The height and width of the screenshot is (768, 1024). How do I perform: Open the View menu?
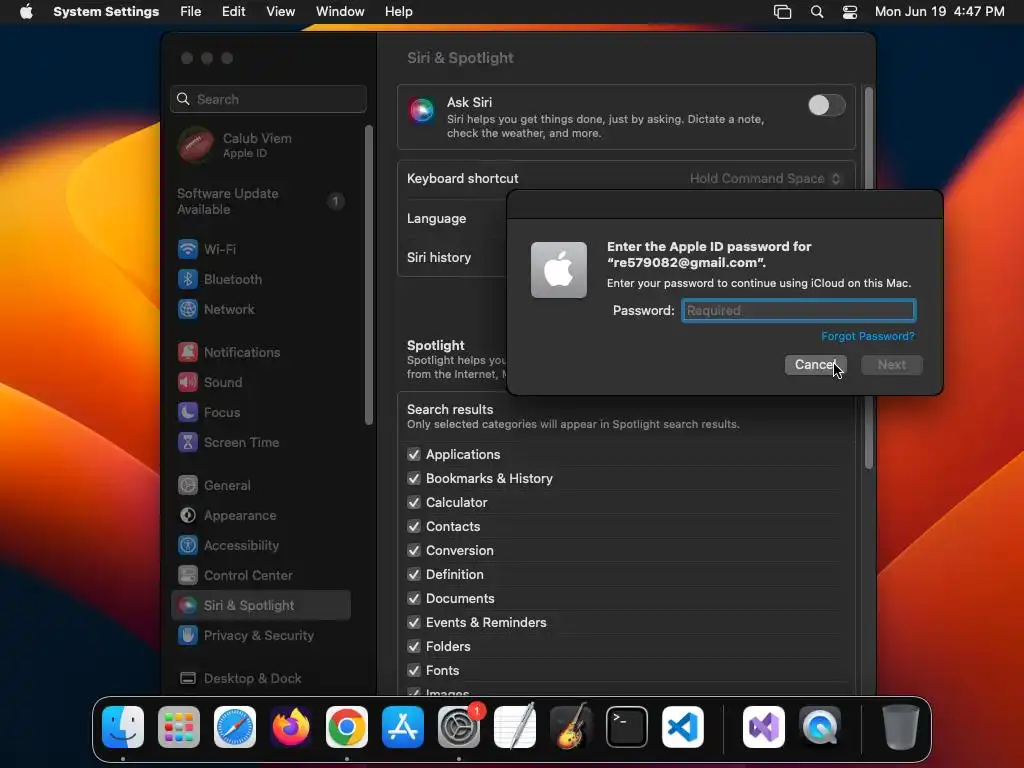point(280,12)
